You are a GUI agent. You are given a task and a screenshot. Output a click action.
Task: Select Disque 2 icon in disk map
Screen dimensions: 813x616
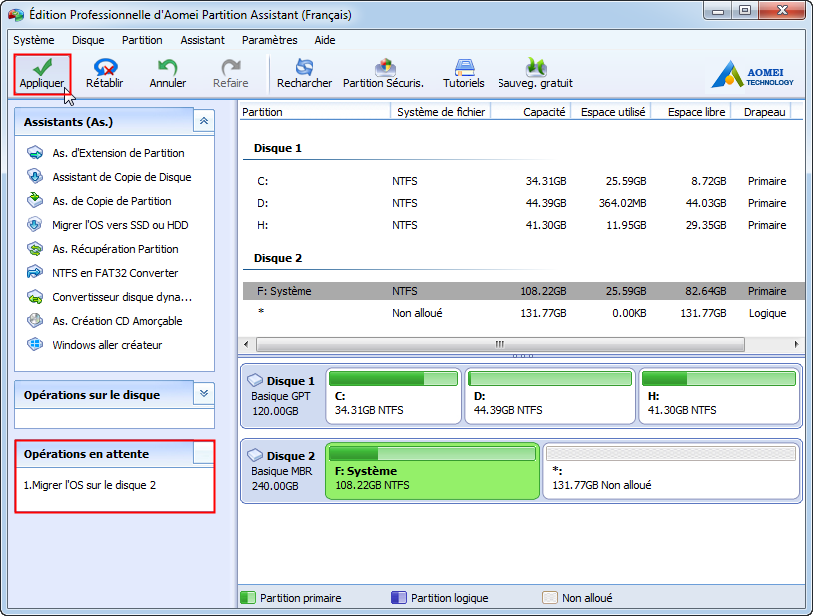255,455
